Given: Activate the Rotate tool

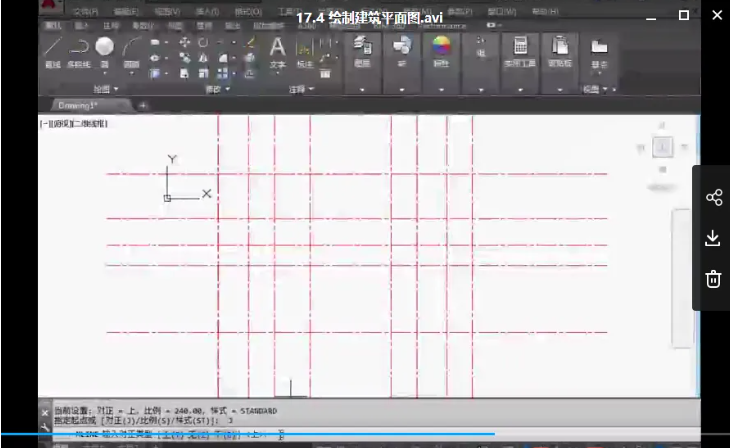Looking at the screenshot, I should pyautogui.click(x=203, y=42).
